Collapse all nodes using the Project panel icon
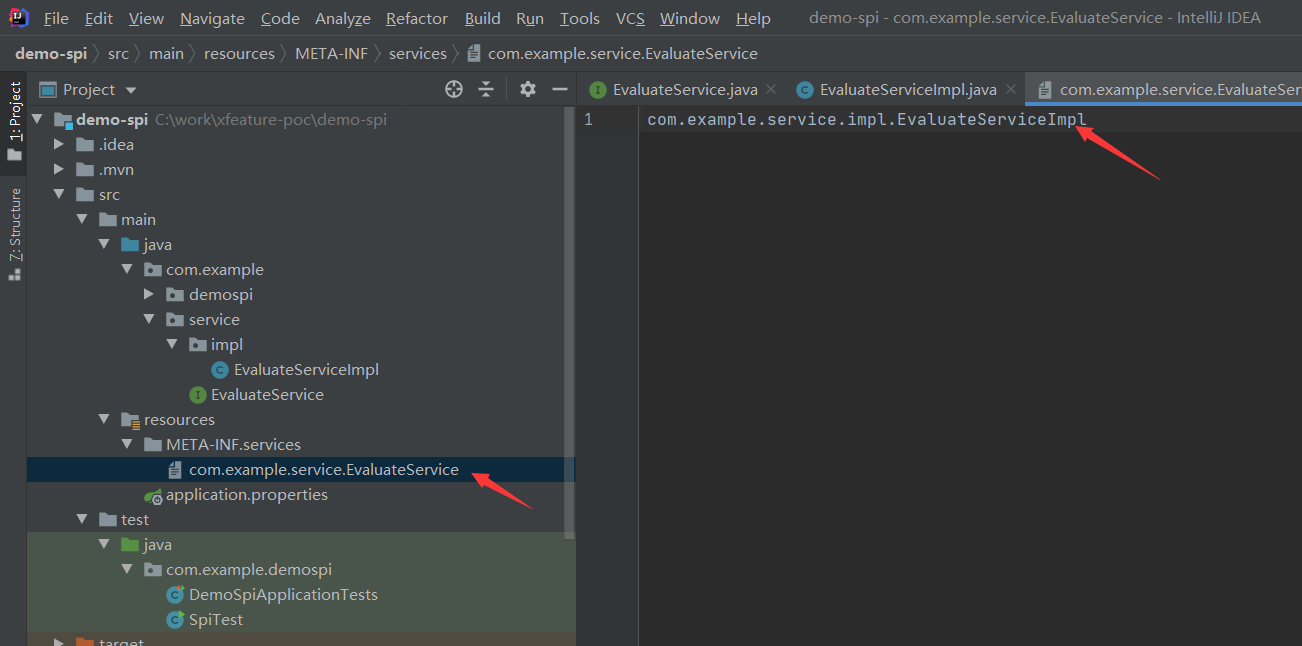1302x646 pixels. 486,90
